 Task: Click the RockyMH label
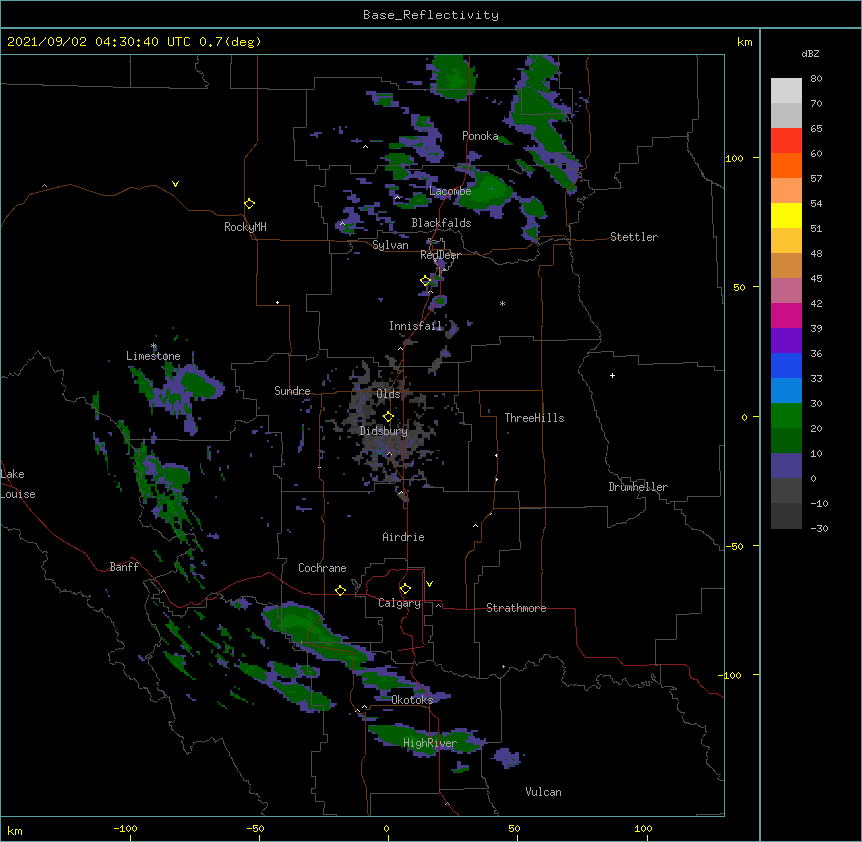click(245, 227)
